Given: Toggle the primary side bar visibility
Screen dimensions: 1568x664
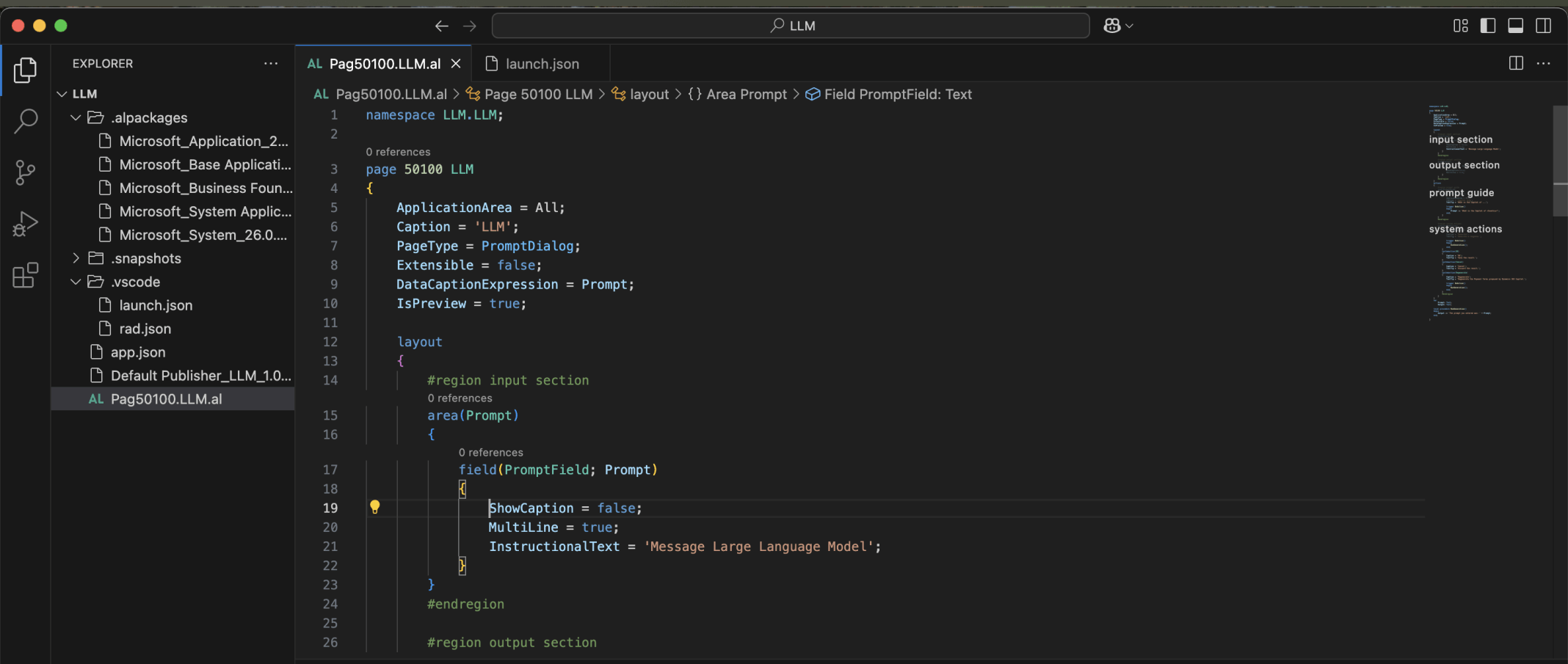Looking at the screenshot, I should pyautogui.click(x=1488, y=26).
